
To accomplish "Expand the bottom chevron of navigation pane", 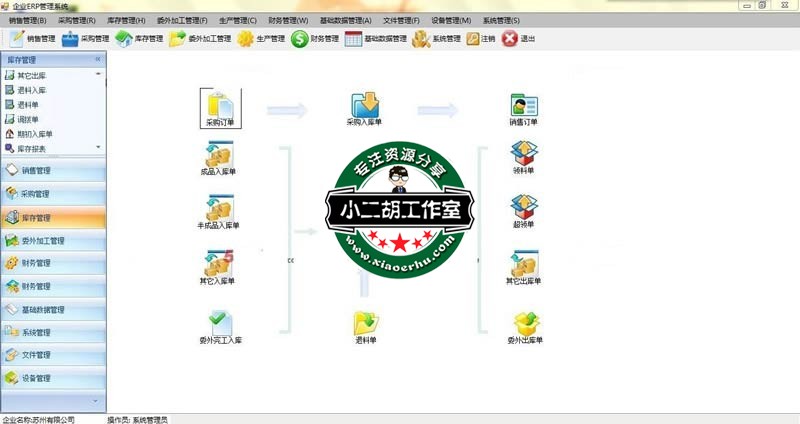I will [x=97, y=400].
